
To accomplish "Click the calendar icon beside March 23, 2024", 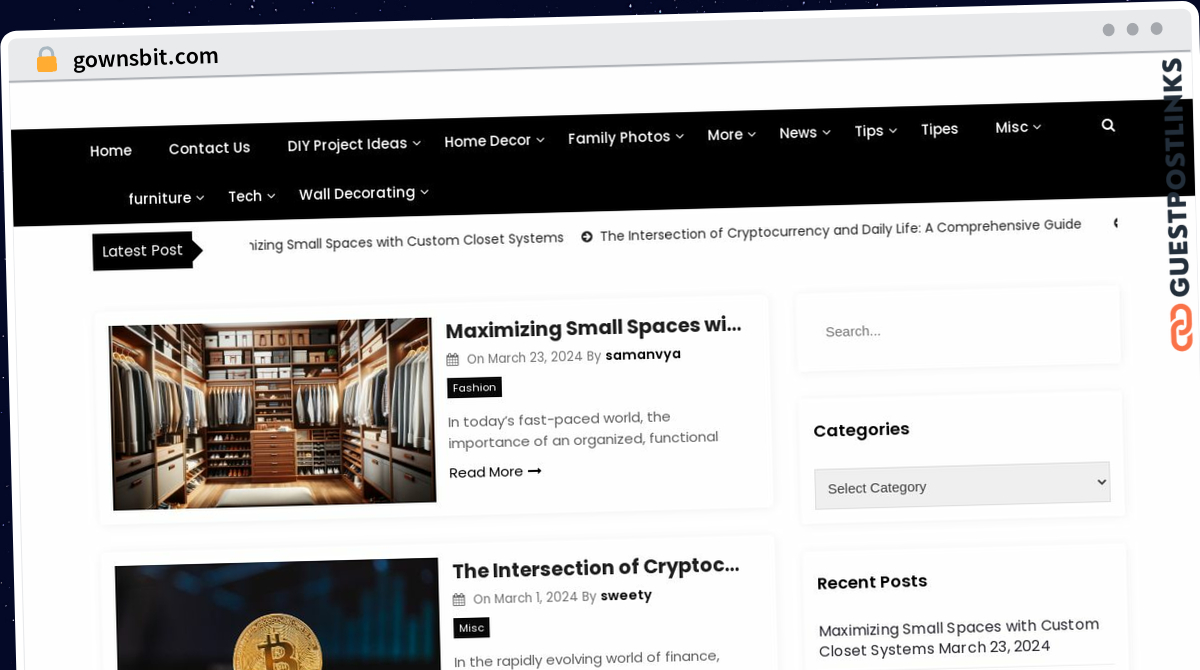I will pos(453,359).
